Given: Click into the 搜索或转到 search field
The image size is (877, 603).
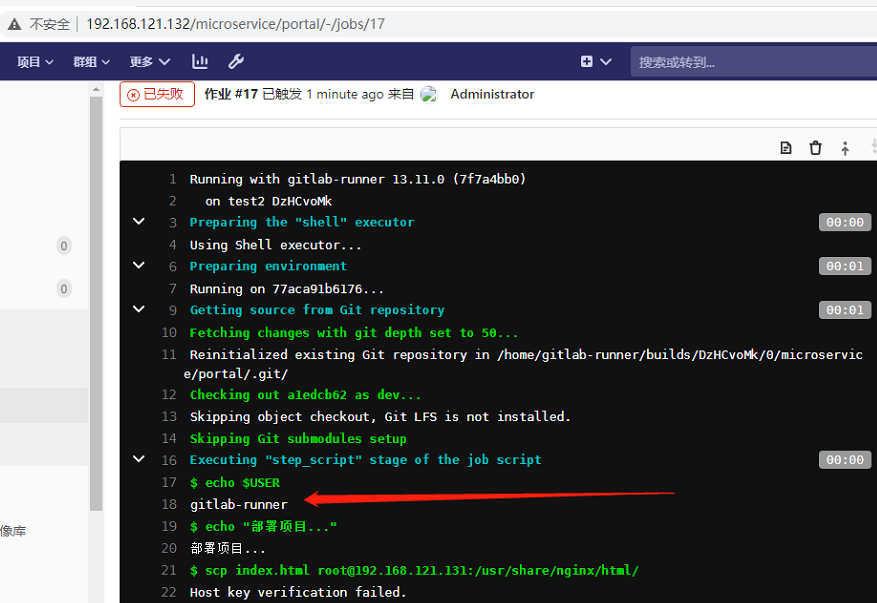Looking at the screenshot, I should (x=753, y=62).
